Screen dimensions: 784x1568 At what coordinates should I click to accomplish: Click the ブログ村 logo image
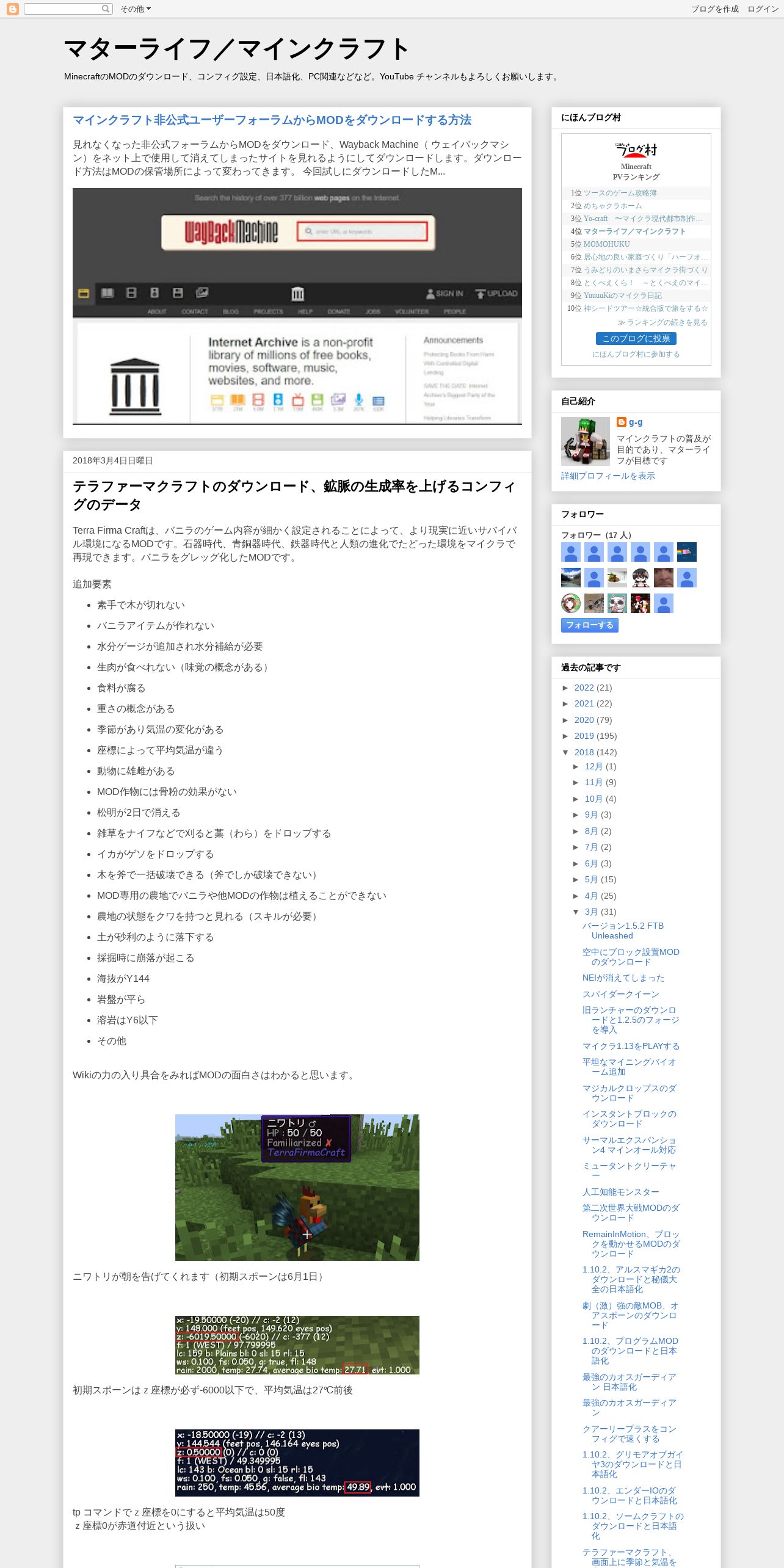pos(636,149)
